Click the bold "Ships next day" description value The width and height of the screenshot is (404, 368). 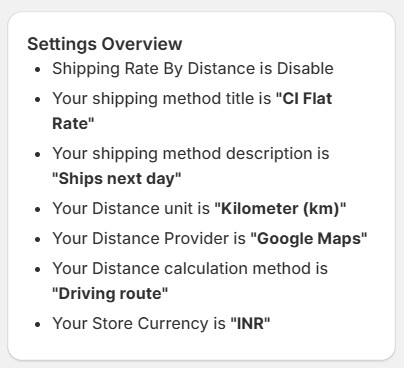pos(117,179)
